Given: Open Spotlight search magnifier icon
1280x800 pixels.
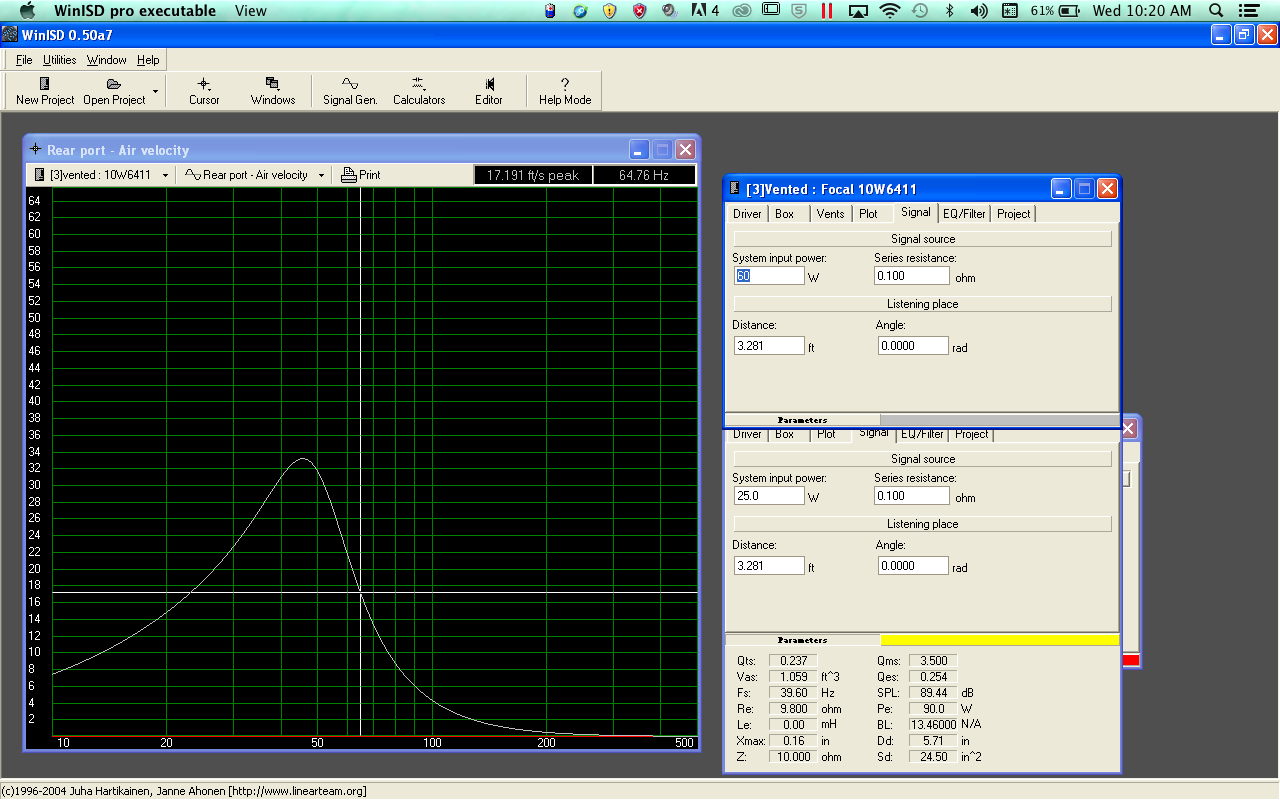Looking at the screenshot, I should coord(1216,11).
